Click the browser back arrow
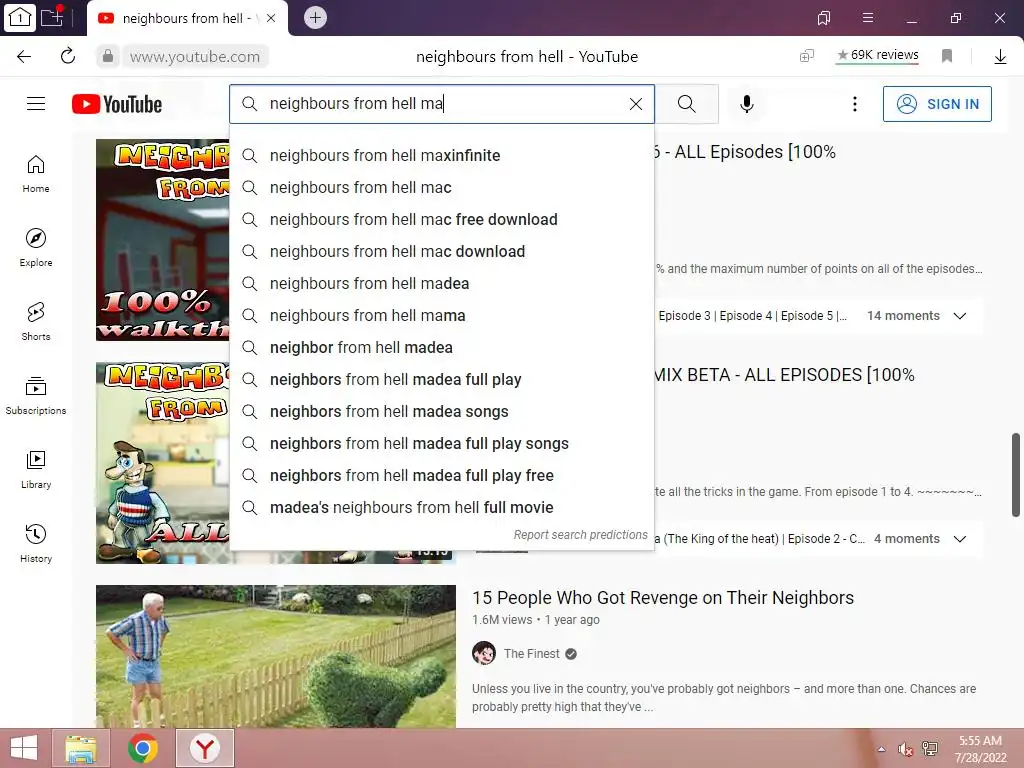The height and width of the screenshot is (768, 1024). click(24, 56)
